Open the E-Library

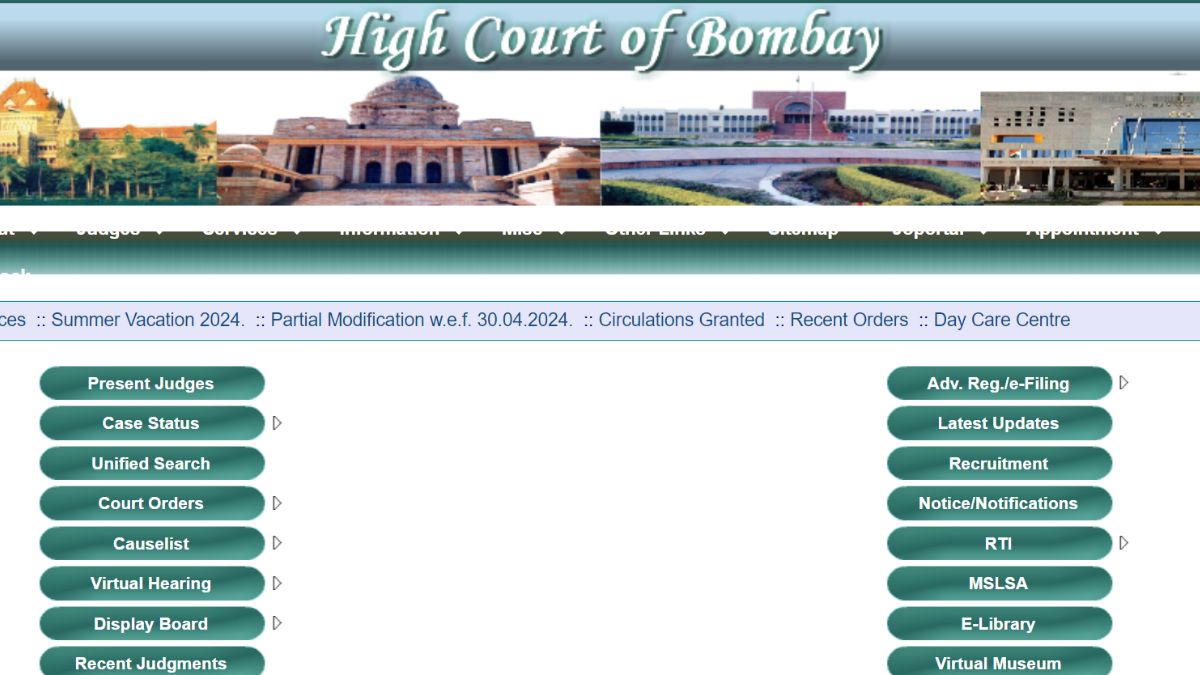tap(999, 623)
